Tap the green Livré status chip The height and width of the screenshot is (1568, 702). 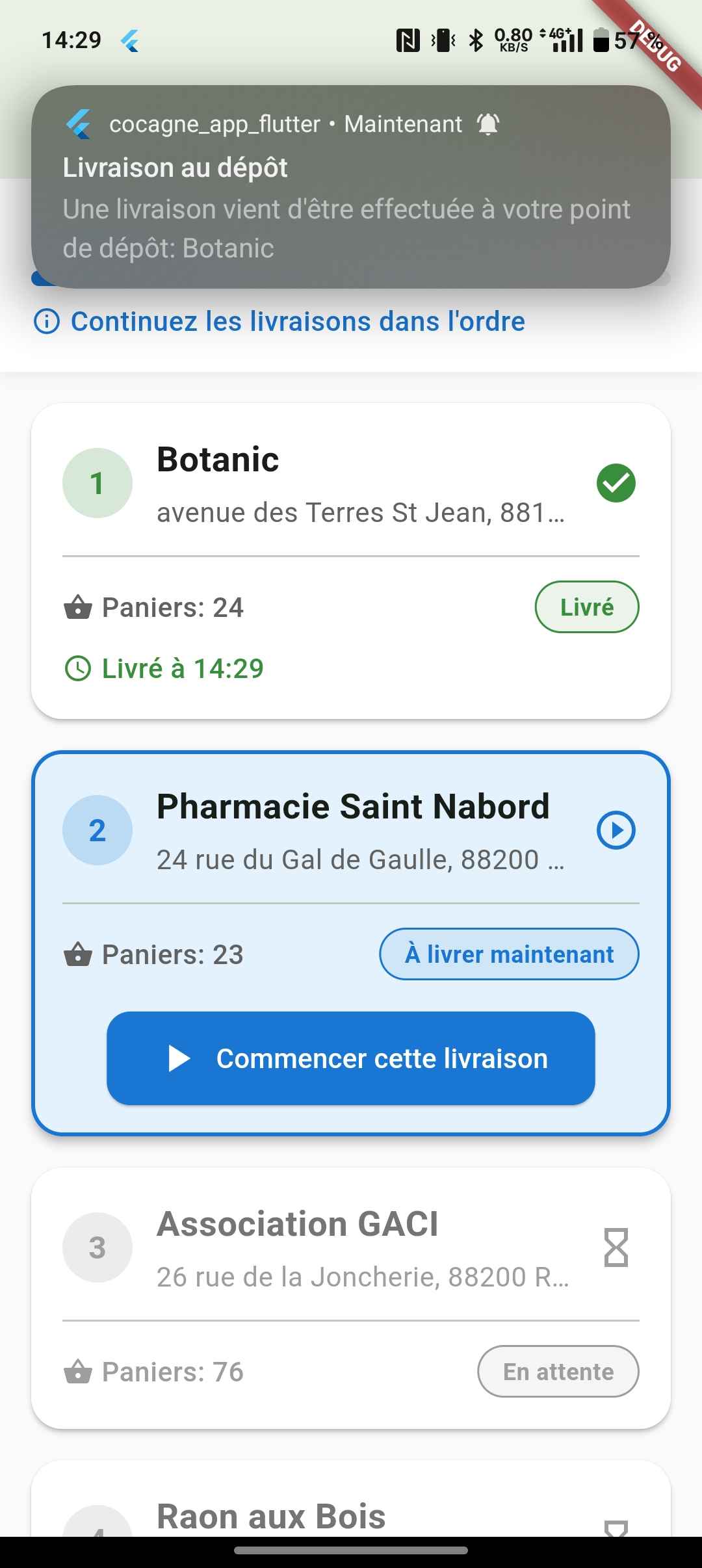[x=586, y=607]
